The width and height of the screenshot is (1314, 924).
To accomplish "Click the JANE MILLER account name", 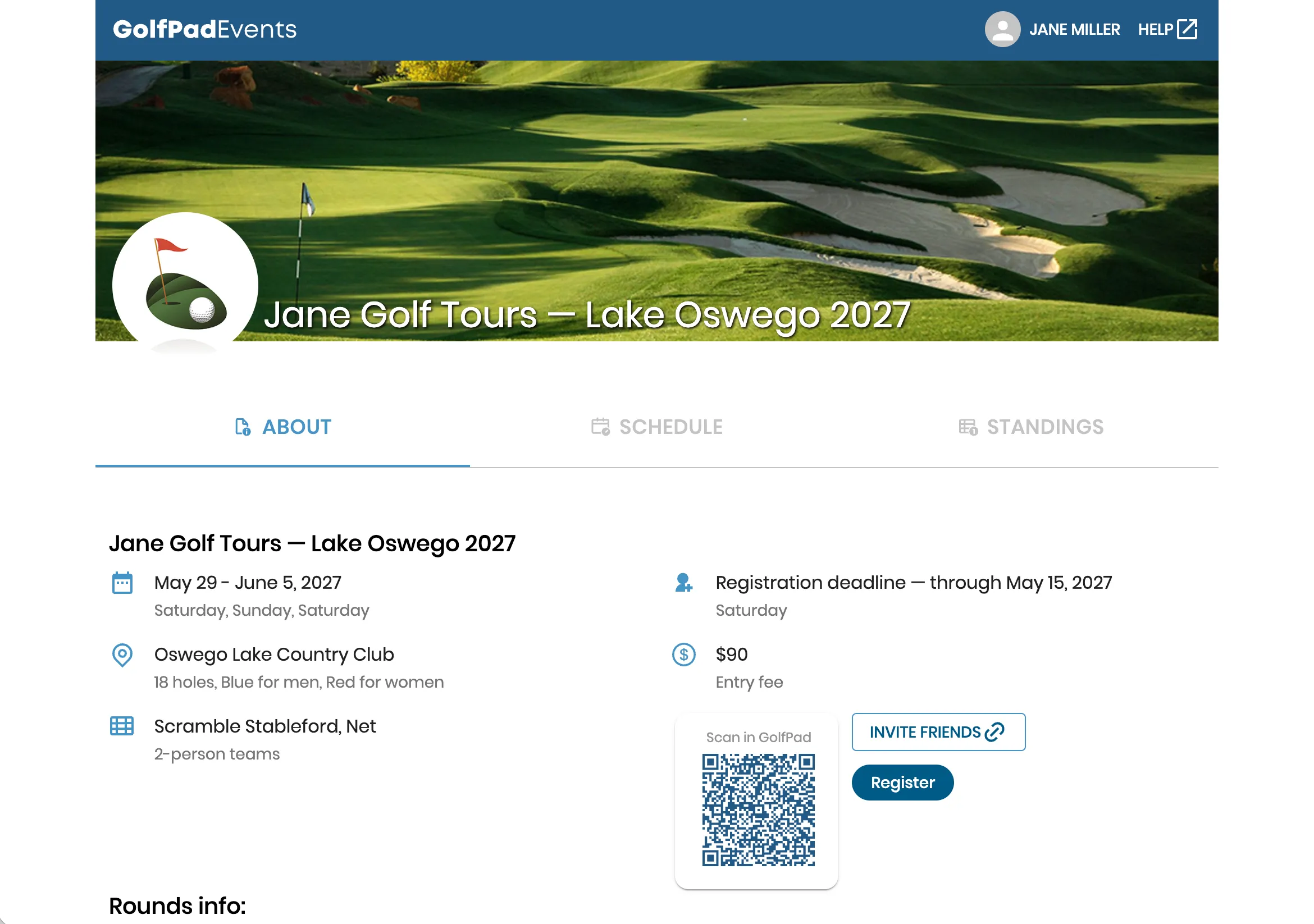I will coord(1074,30).
